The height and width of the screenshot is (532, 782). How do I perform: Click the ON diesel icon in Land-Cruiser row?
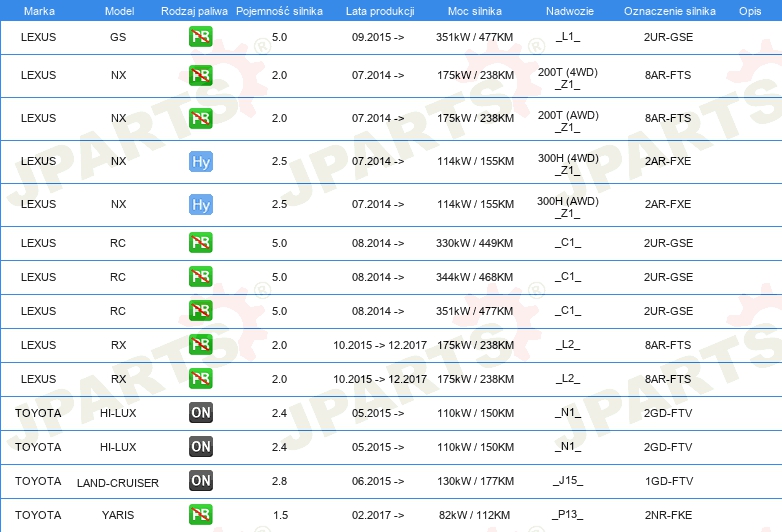tap(200, 481)
